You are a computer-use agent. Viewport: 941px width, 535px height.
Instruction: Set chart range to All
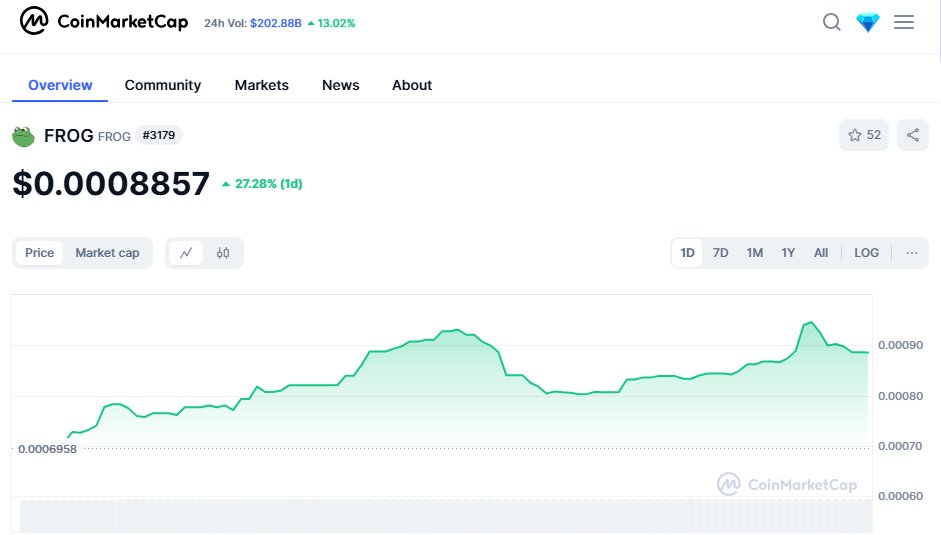pos(821,253)
